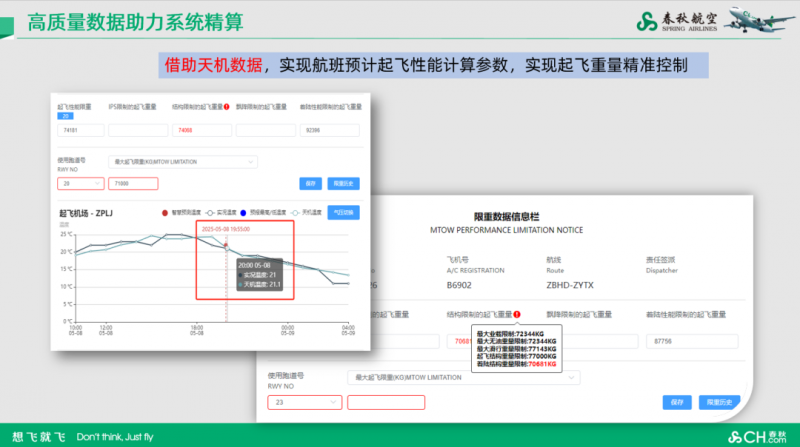Click the 70681KG landing structural limit text
This screenshot has width=800, height=447.
pos(542,364)
